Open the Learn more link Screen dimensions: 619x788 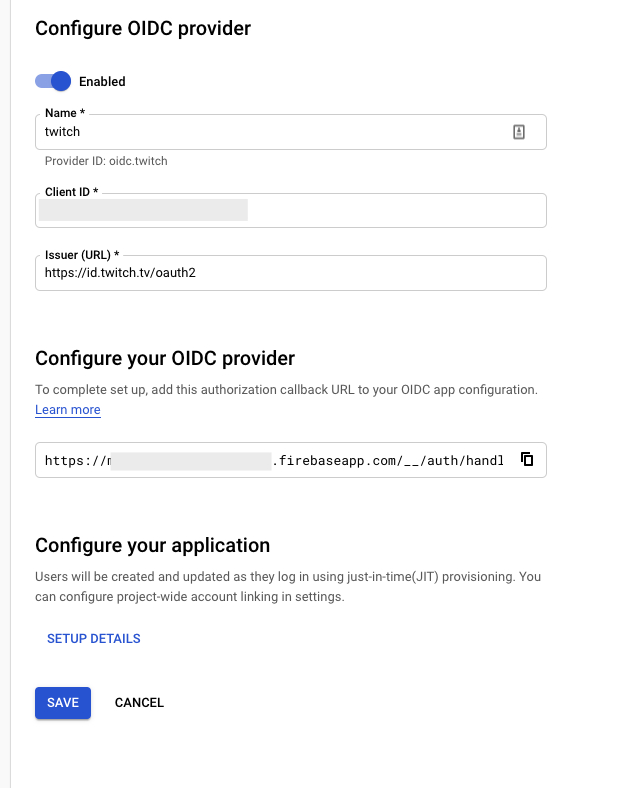pos(68,410)
